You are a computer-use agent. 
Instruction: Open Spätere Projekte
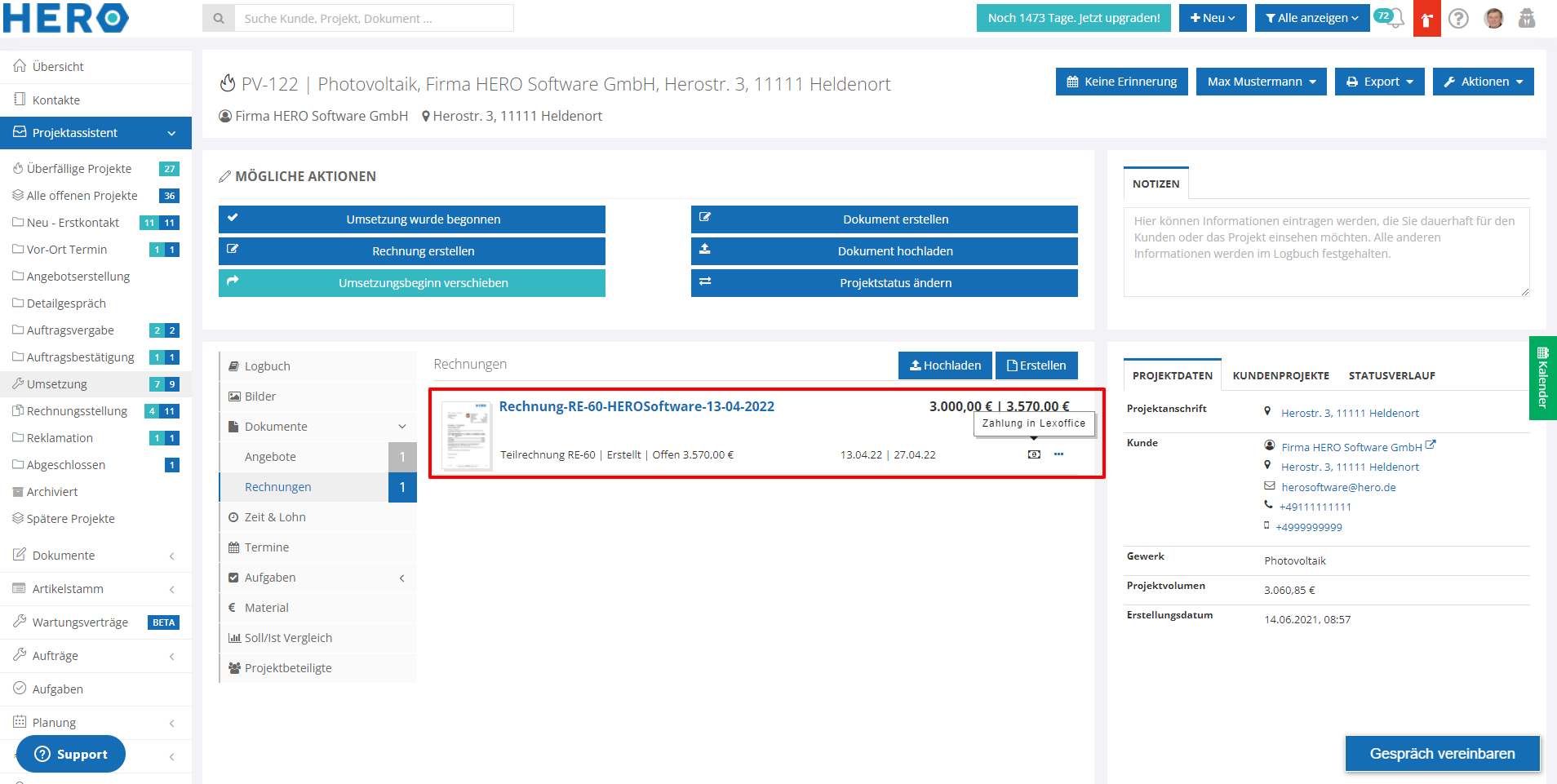[x=96, y=519]
